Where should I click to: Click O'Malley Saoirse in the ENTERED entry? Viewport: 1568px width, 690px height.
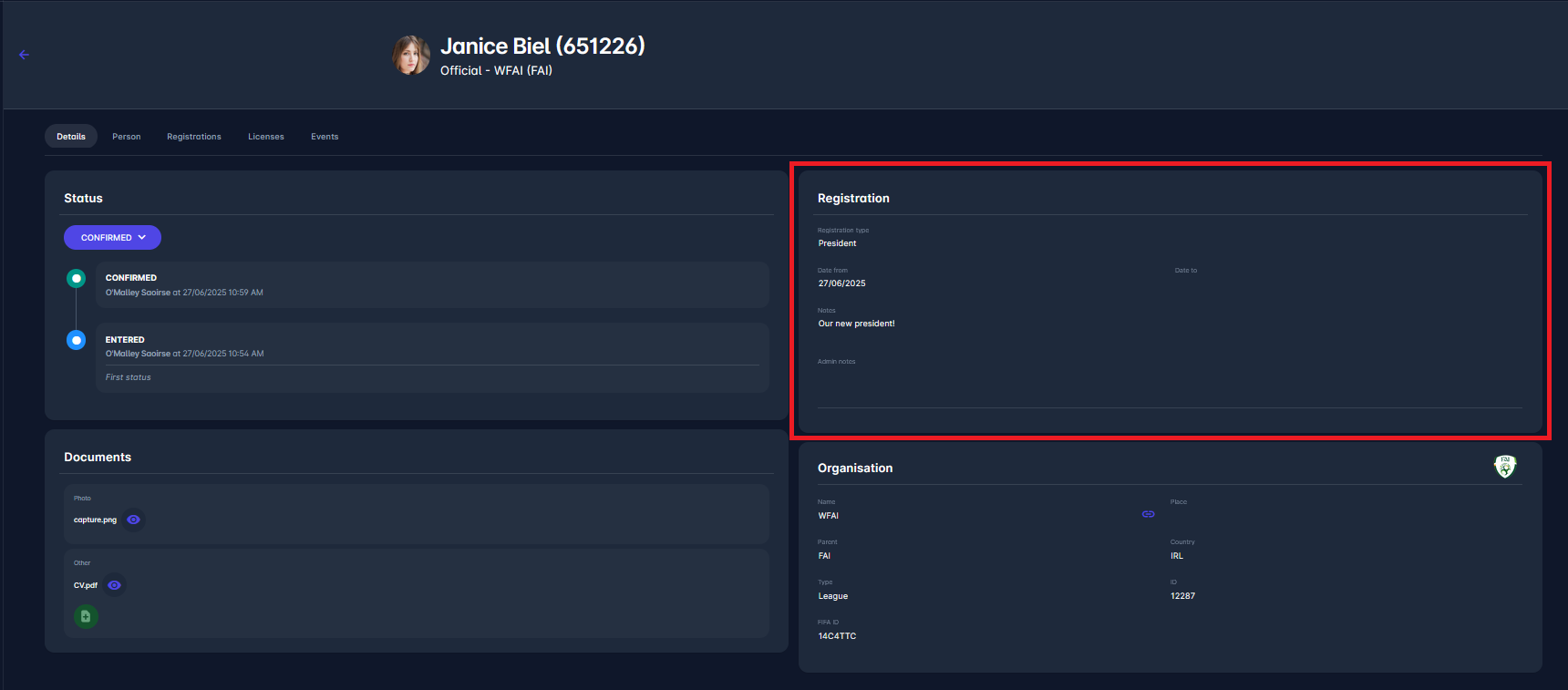pos(138,354)
